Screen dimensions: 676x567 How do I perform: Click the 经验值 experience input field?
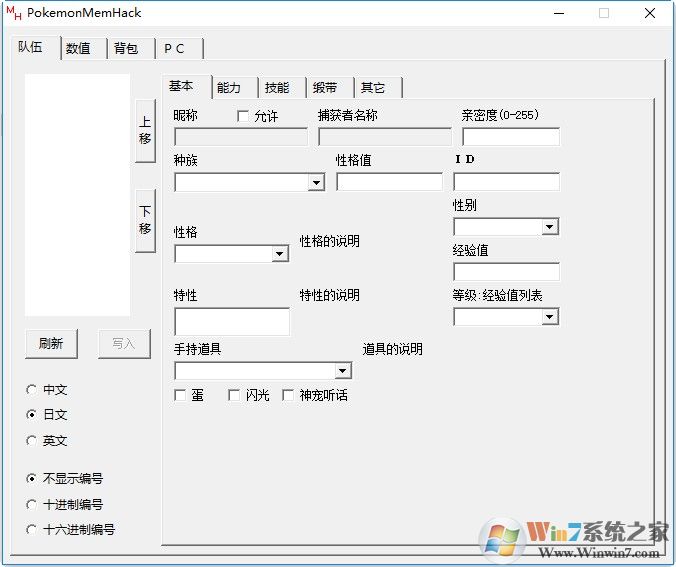click(507, 272)
